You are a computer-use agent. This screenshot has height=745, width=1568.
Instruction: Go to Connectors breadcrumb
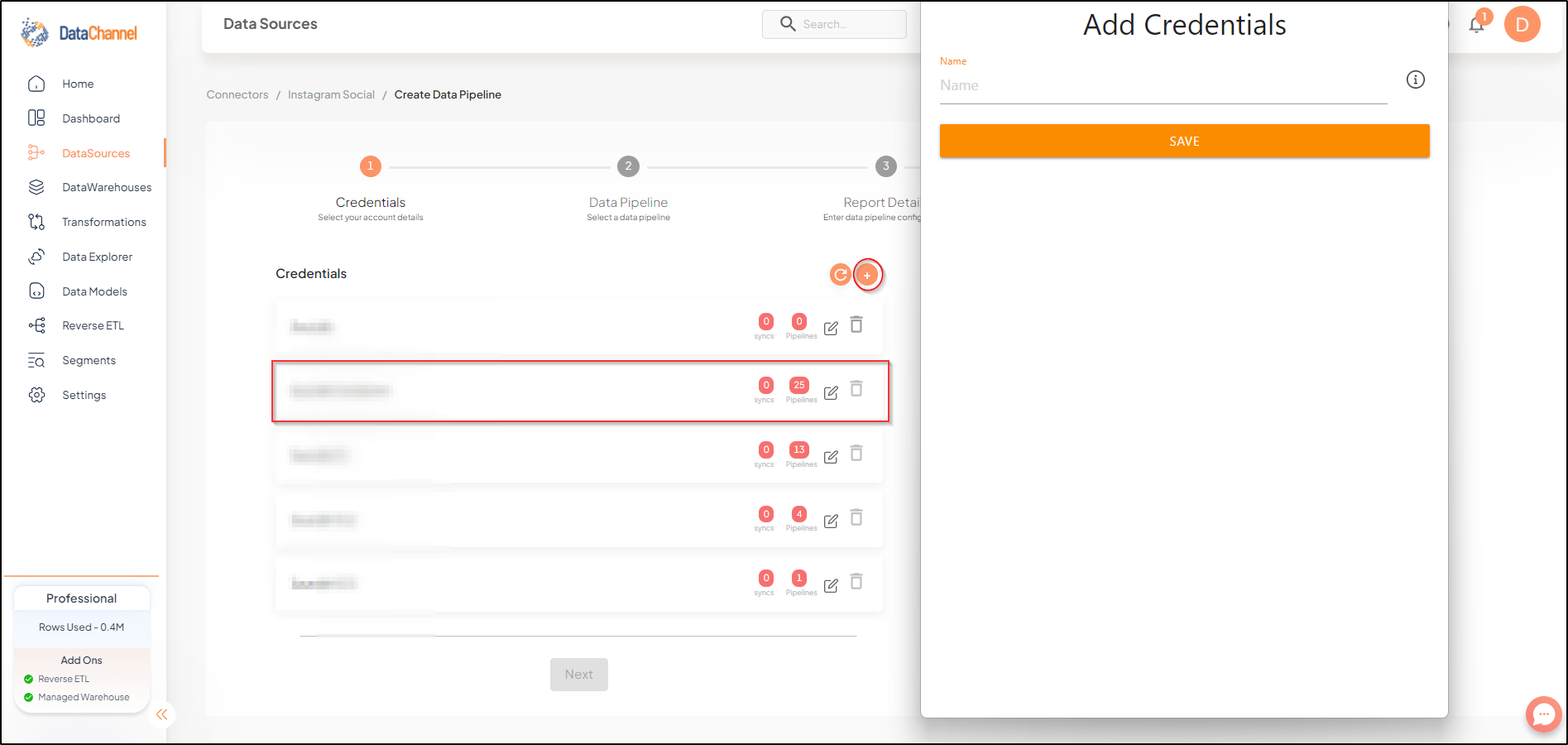(237, 94)
